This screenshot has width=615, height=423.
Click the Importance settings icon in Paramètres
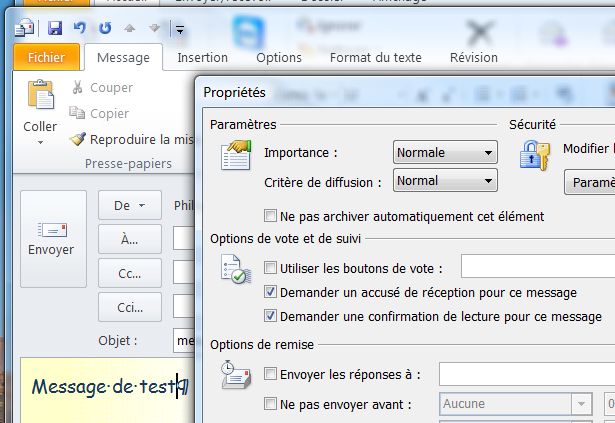(236, 155)
